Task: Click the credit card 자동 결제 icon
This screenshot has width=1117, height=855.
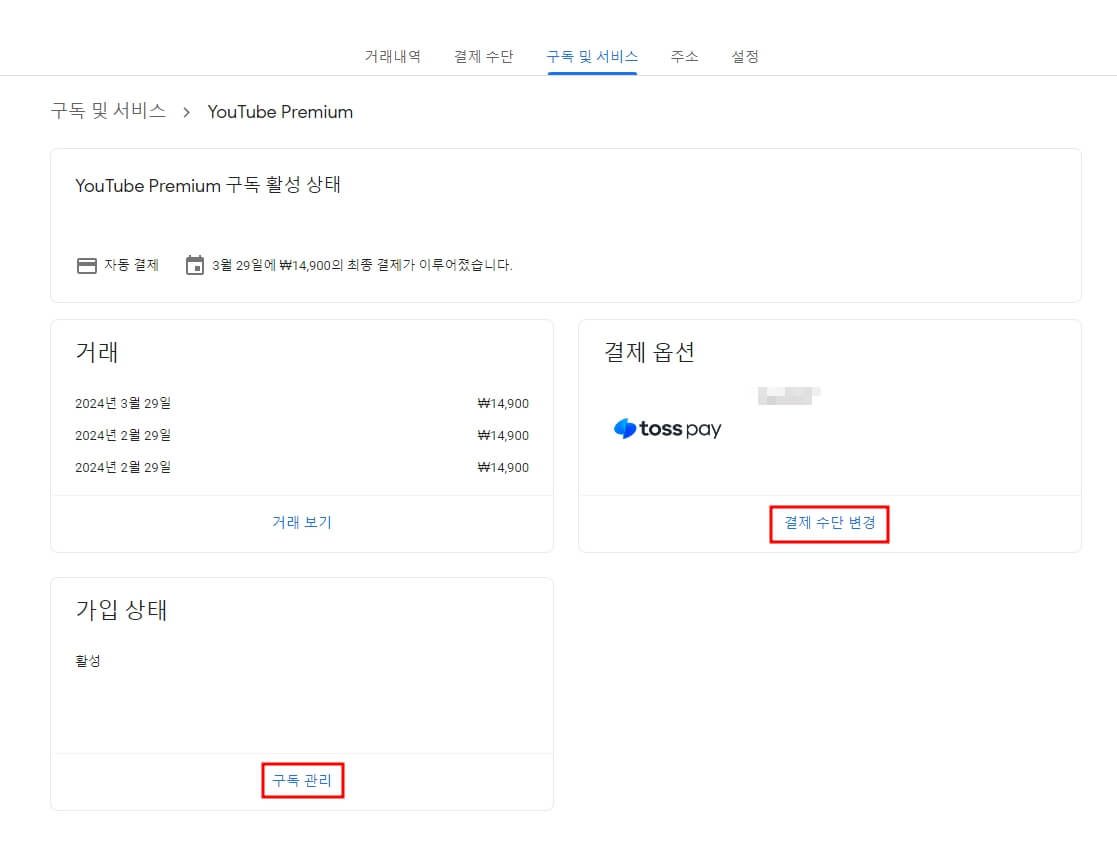Action: pos(87,266)
